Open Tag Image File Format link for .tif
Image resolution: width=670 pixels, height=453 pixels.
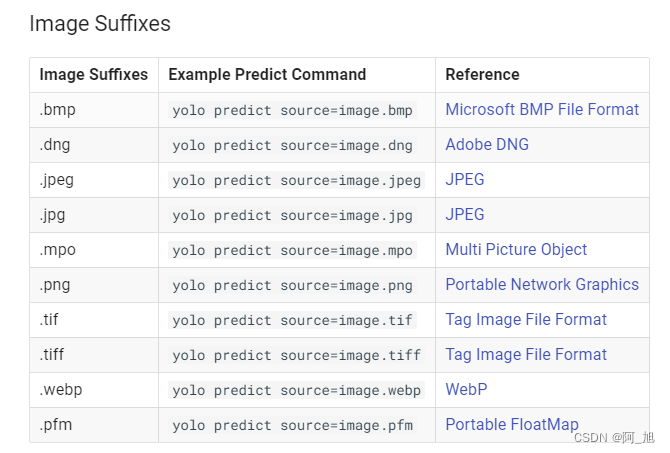(526, 320)
